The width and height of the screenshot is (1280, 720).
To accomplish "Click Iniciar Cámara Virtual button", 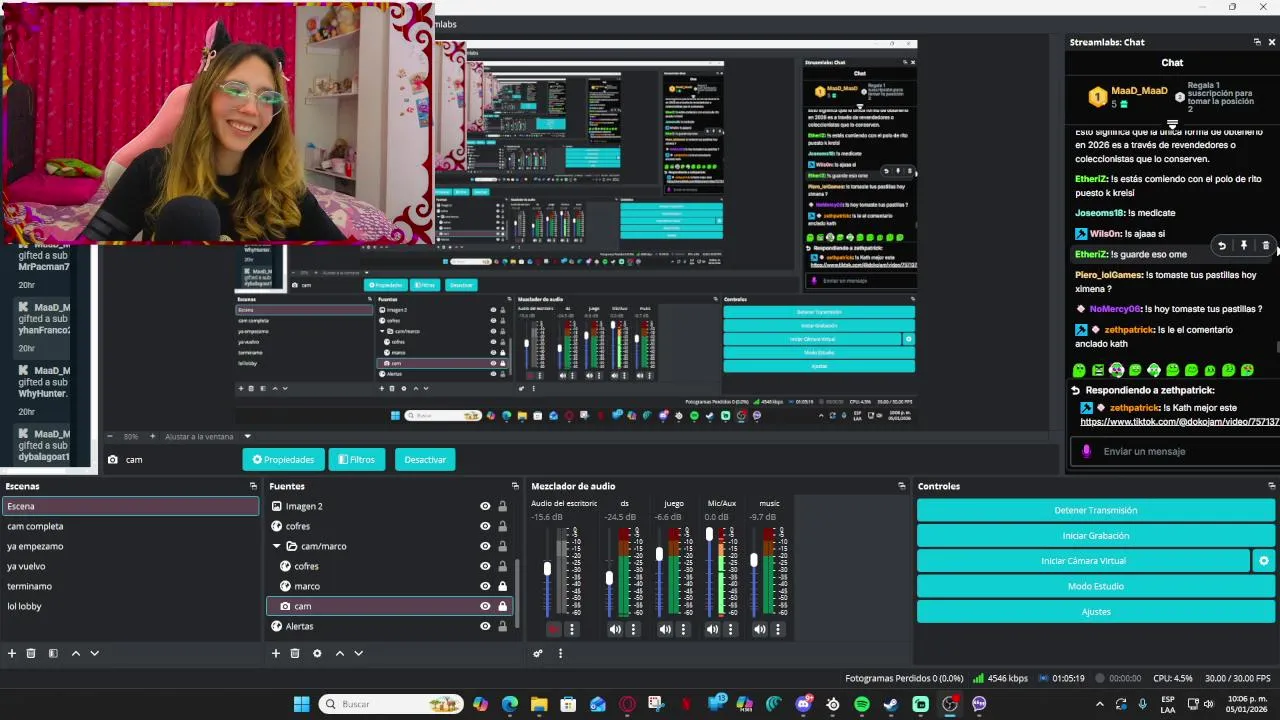I will (1083, 561).
